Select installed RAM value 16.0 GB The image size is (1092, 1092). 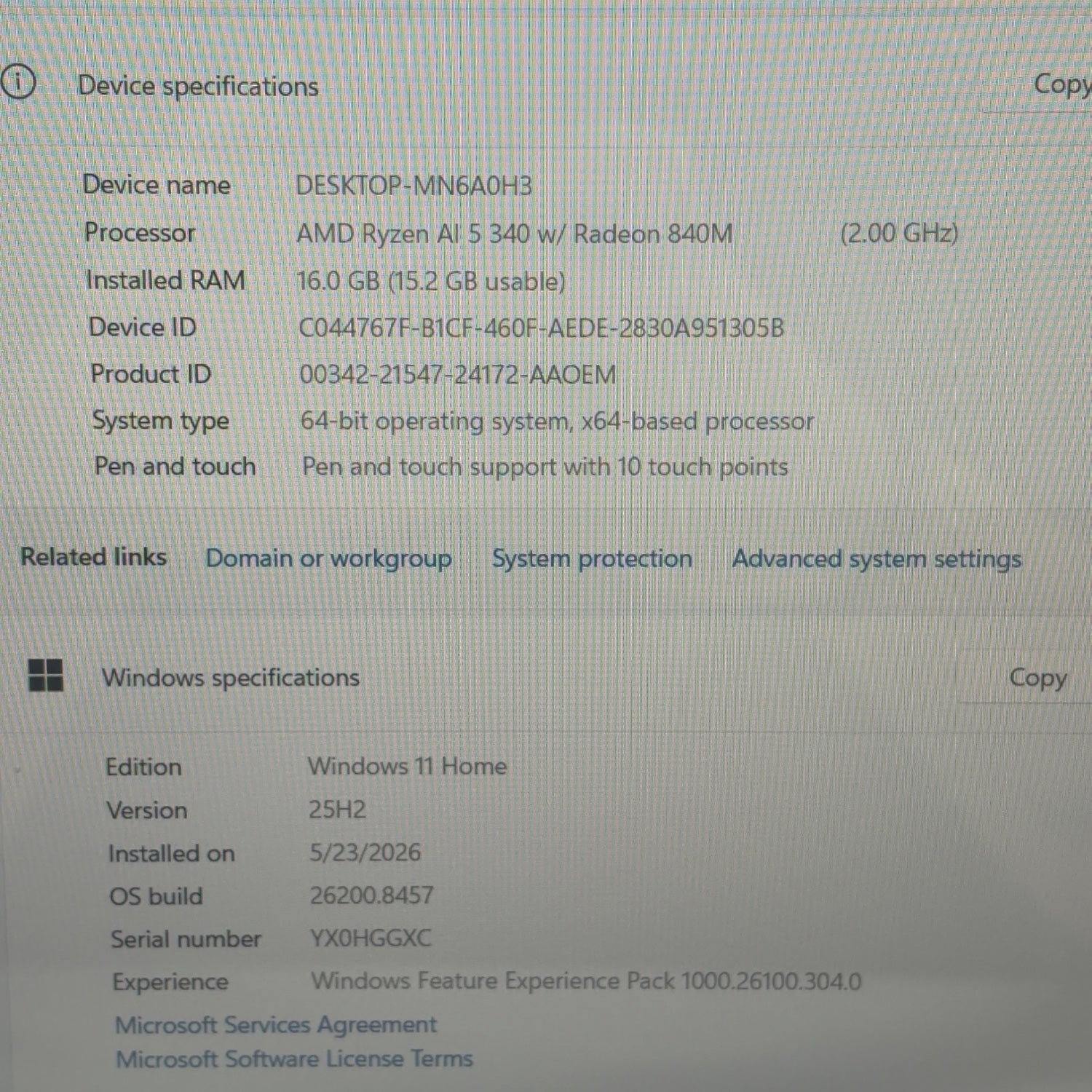[x=430, y=281]
